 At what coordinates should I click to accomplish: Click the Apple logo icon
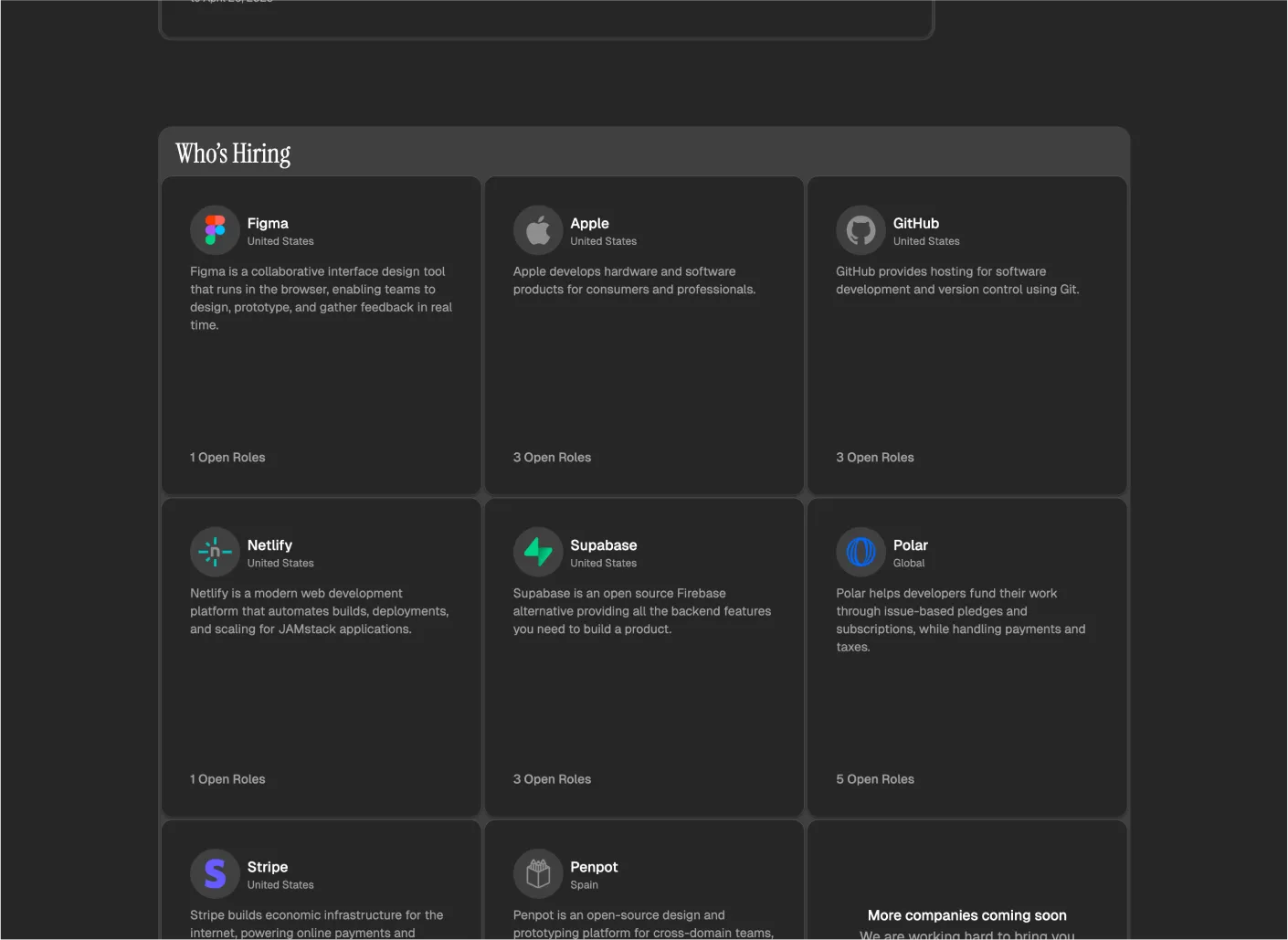click(x=538, y=230)
